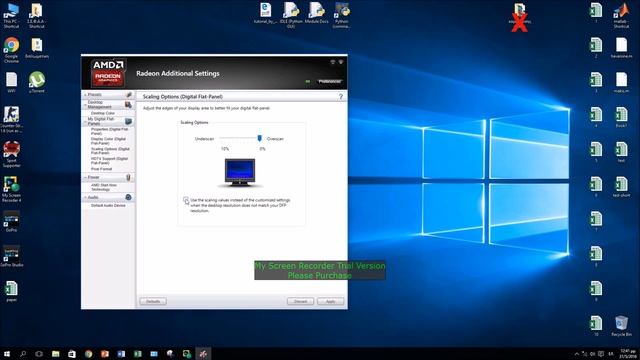Open Google Chrome desktop shortcut
Screen dimensions: 640x360
(x=11, y=50)
